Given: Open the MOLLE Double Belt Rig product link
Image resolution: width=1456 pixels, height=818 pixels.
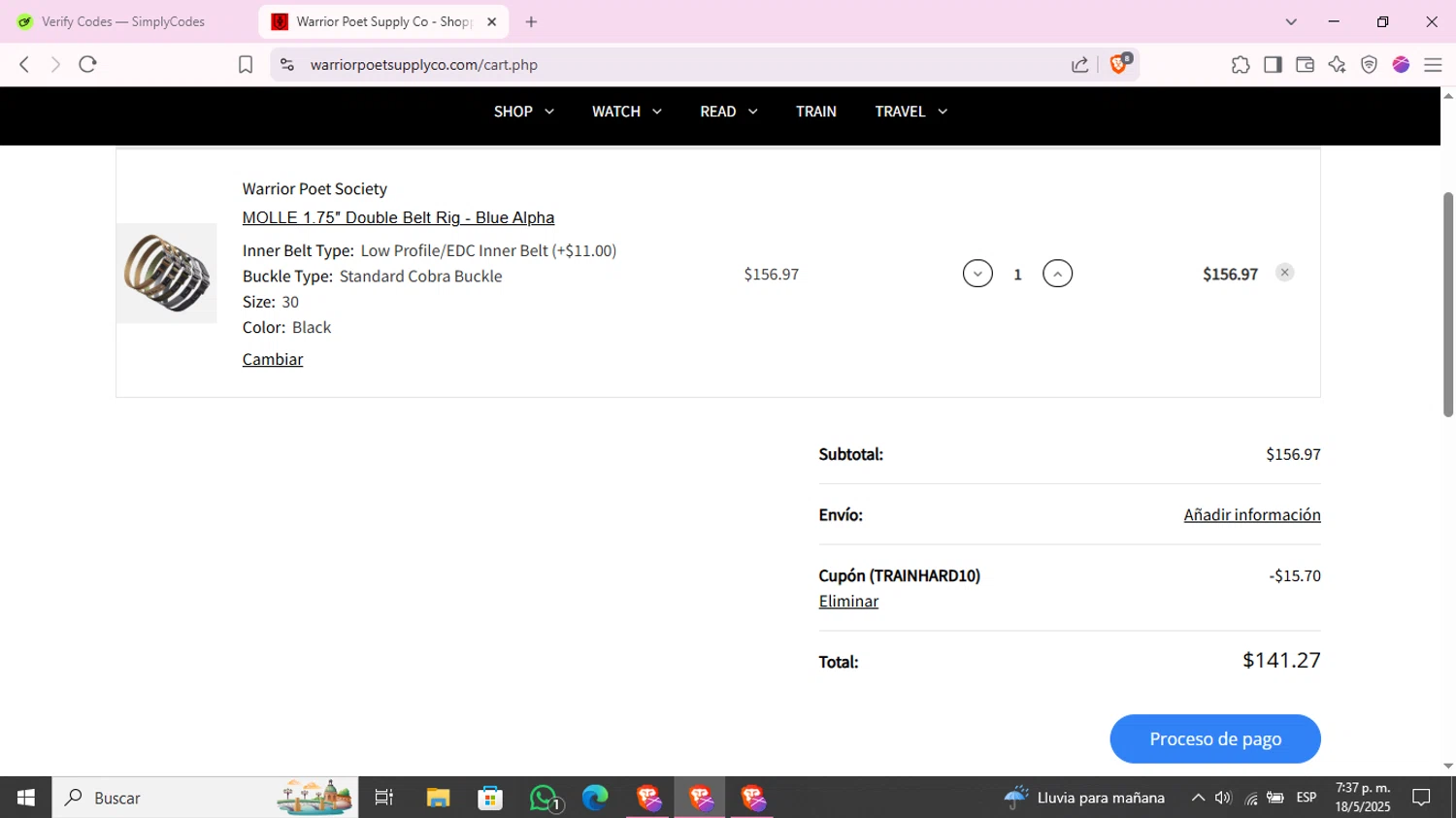Looking at the screenshot, I should 398,217.
